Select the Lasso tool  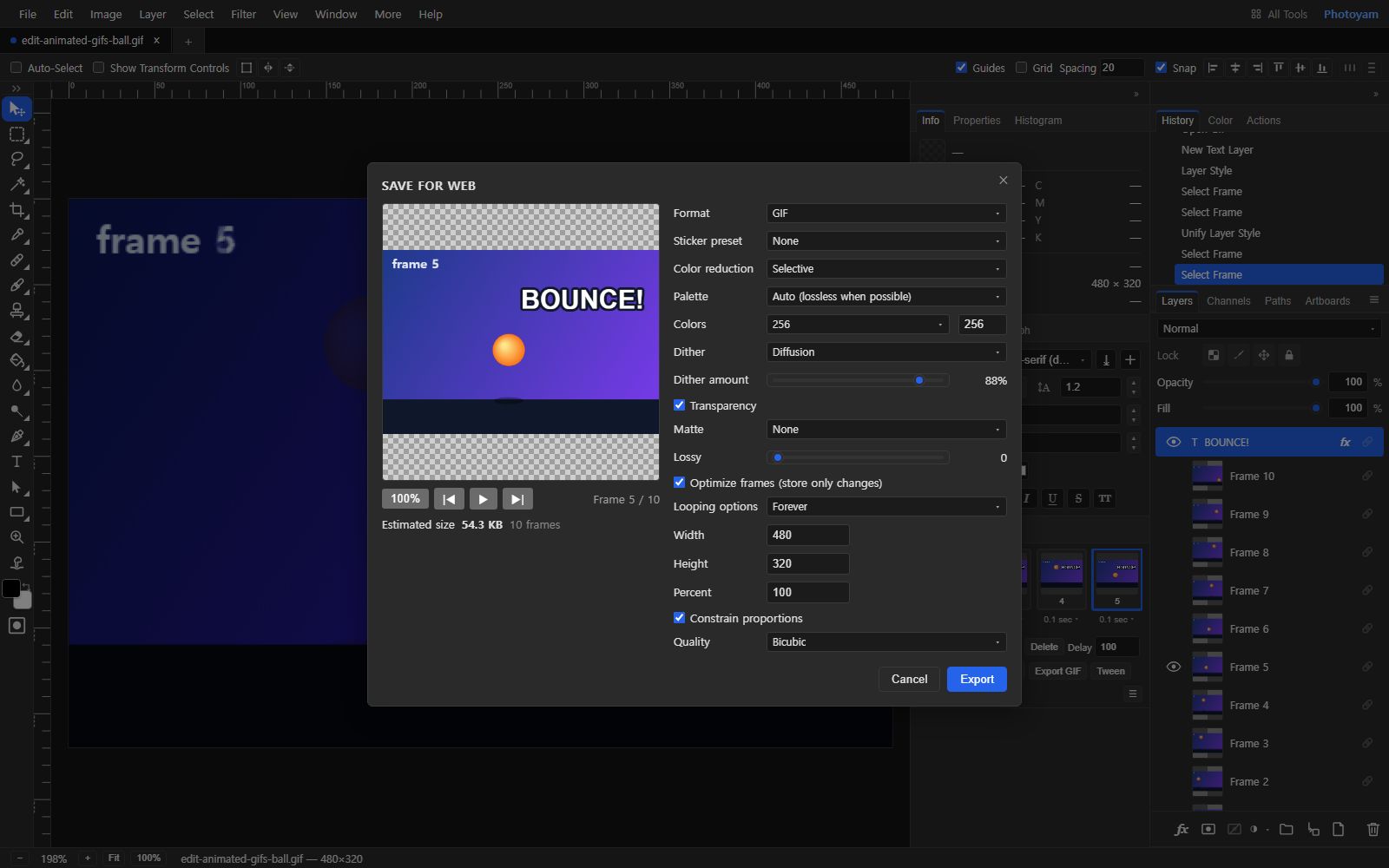click(16, 159)
